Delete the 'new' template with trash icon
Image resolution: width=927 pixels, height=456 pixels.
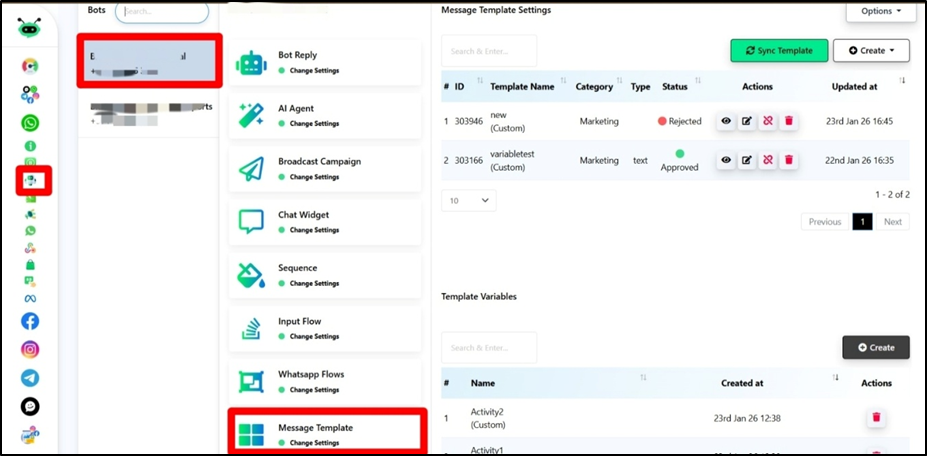point(788,121)
